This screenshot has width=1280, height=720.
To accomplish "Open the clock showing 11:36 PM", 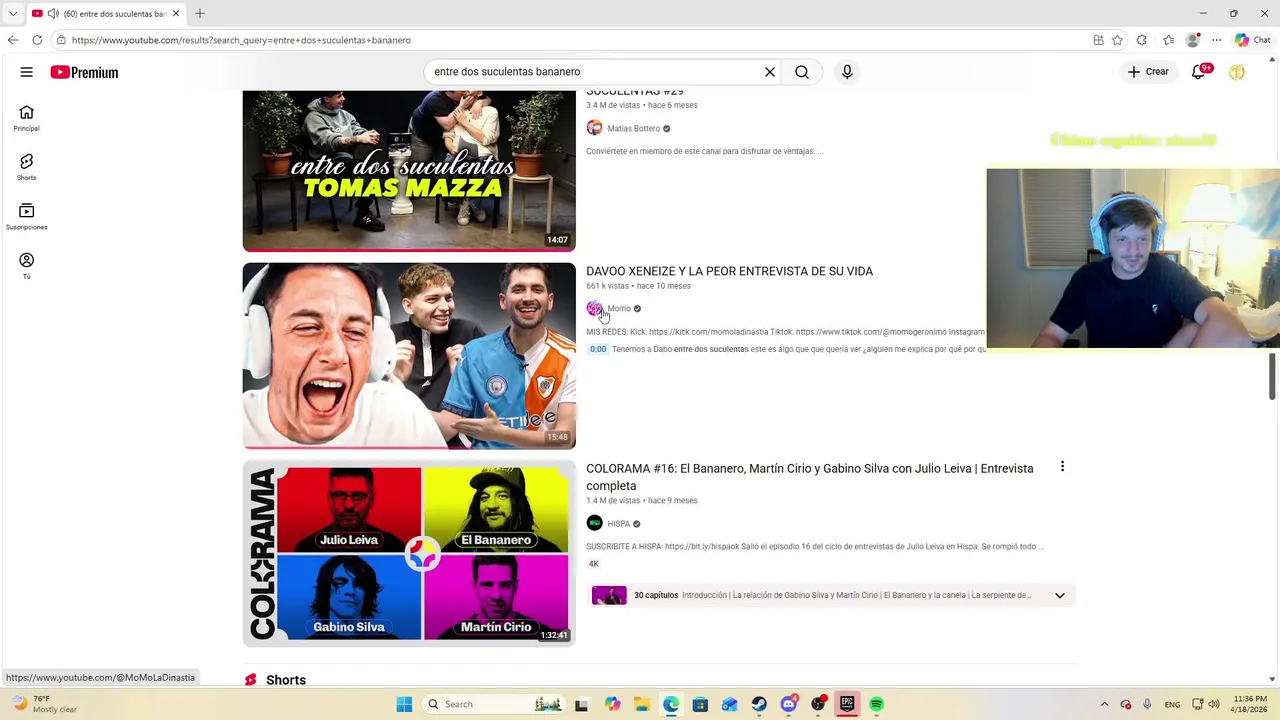I will [1250, 704].
